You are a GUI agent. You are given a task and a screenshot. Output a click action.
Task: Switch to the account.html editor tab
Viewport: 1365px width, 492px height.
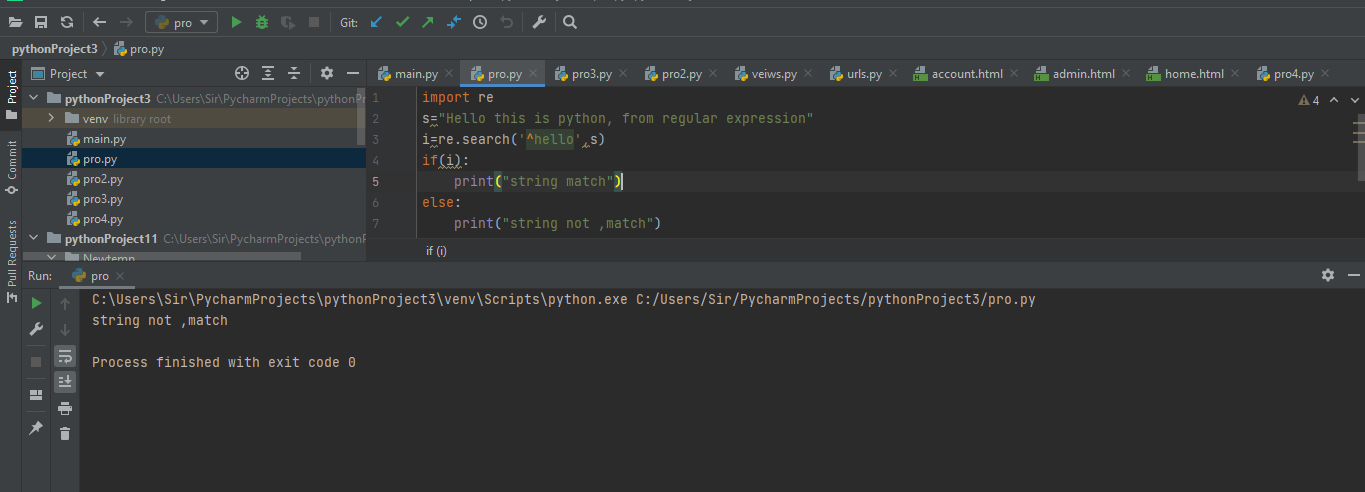tap(966, 74)
